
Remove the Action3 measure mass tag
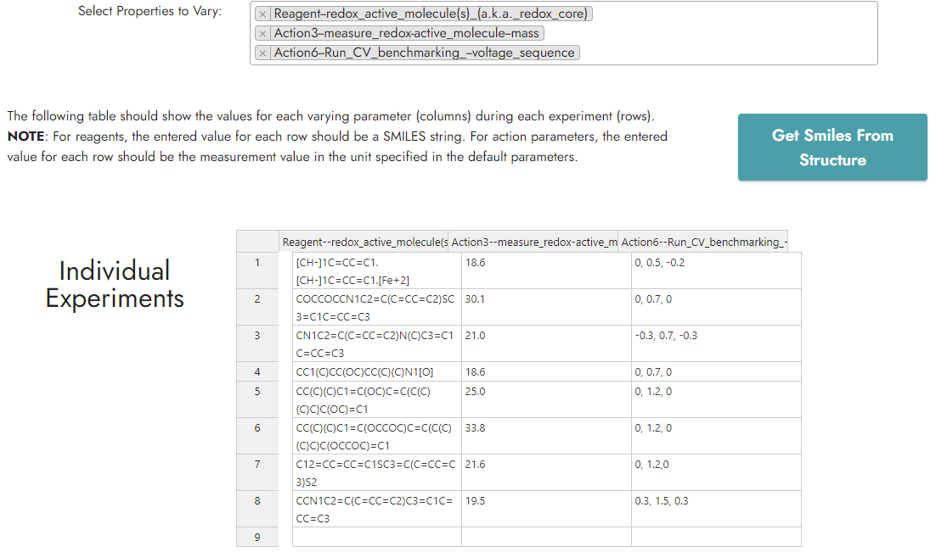[x=262, y=33]
